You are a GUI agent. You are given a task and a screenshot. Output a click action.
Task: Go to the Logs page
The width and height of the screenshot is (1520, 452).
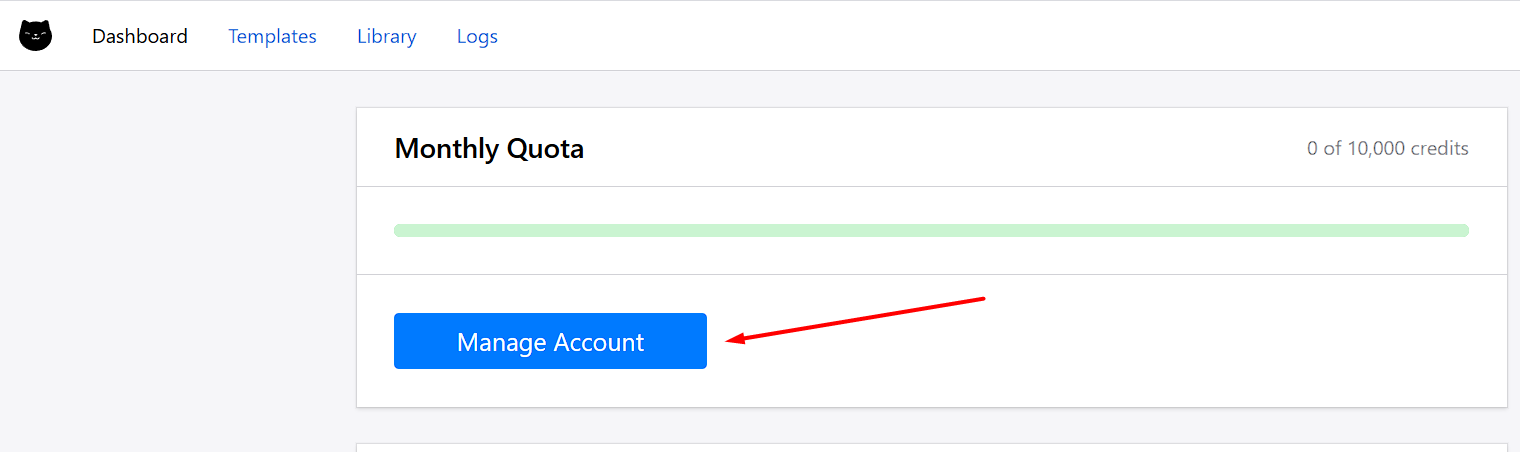click(477, 36)
